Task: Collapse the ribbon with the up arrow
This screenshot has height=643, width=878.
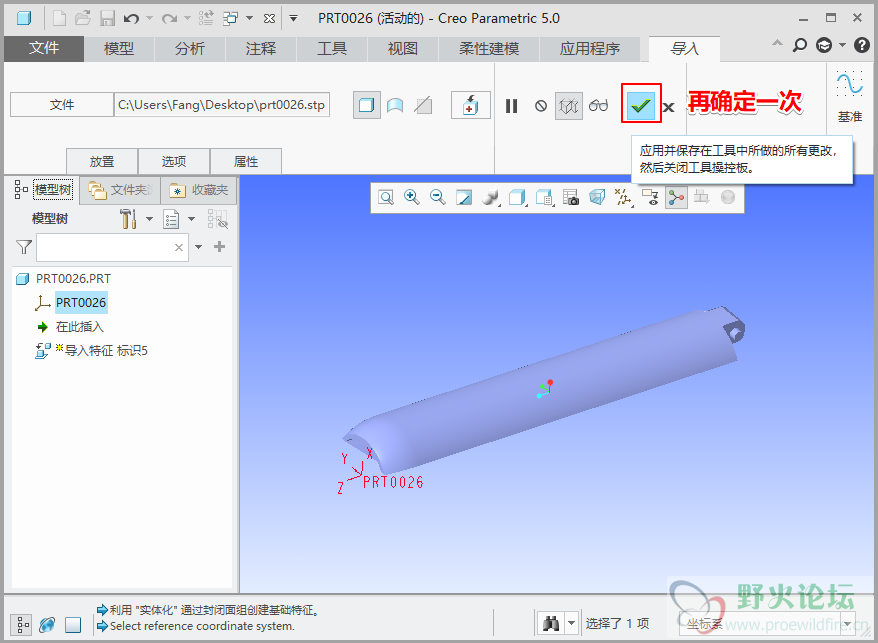Action: 777,43
